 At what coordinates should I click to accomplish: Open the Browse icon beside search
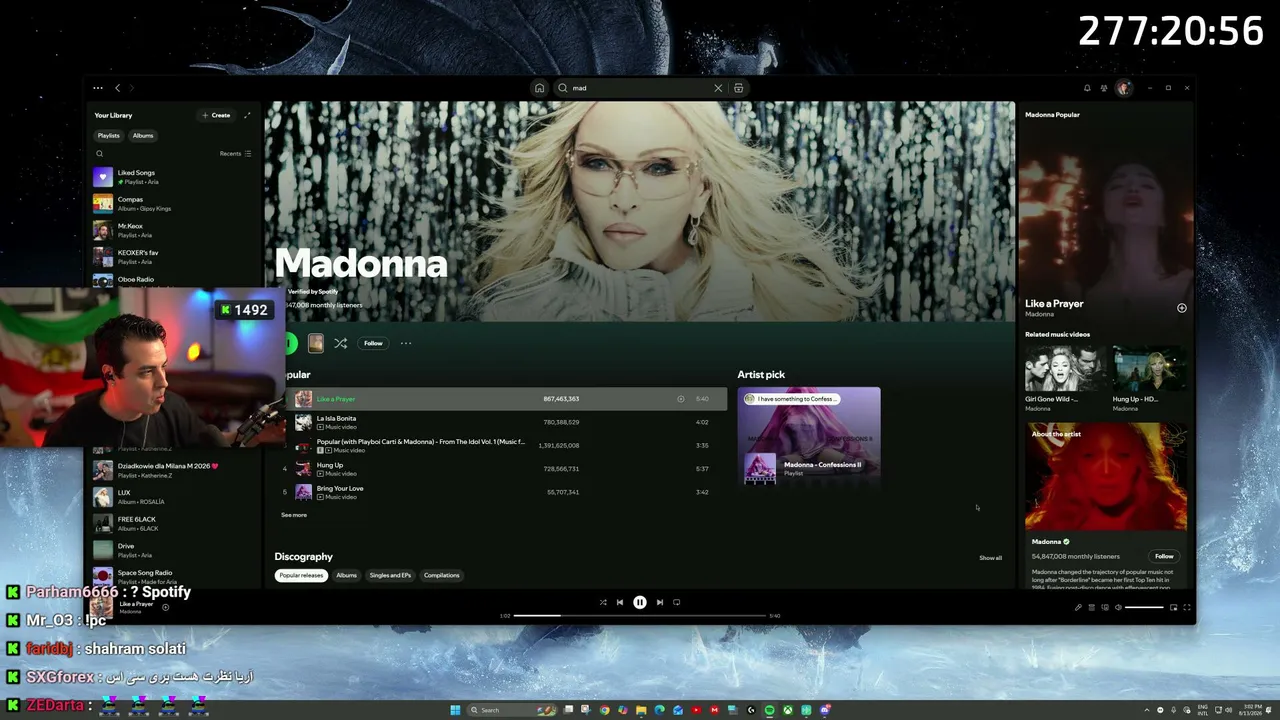click(739, 88)
